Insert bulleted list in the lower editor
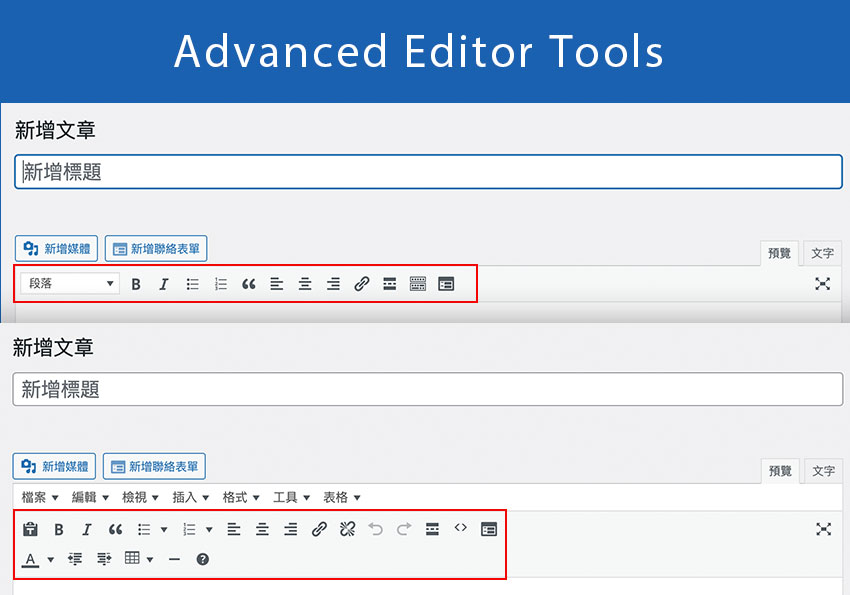This screenshot has height=595, width=850. point(144,529)
